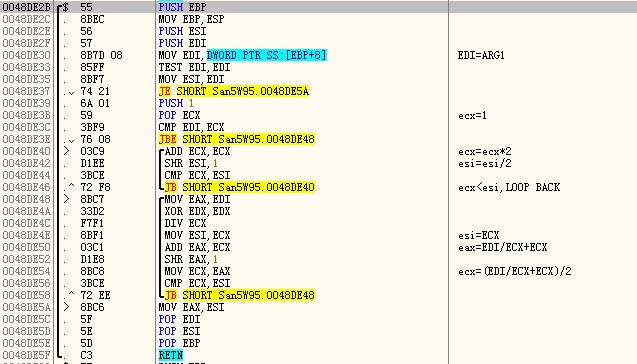Click the ecx<esi,LOOP BACK comment
This screenshot has width=637, height=364.
pyautogui.click(x=509, y=187)
